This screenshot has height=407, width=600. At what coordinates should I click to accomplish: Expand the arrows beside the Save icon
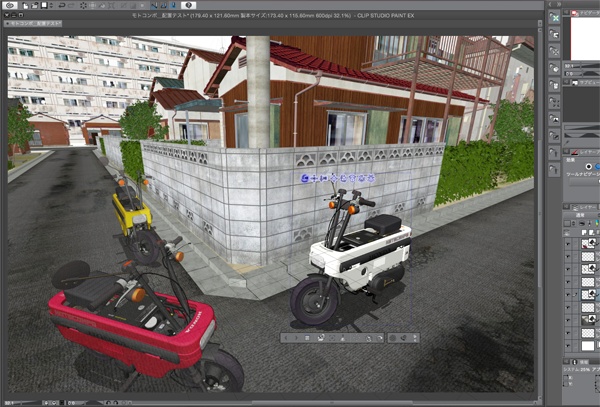tap(51, 5)
